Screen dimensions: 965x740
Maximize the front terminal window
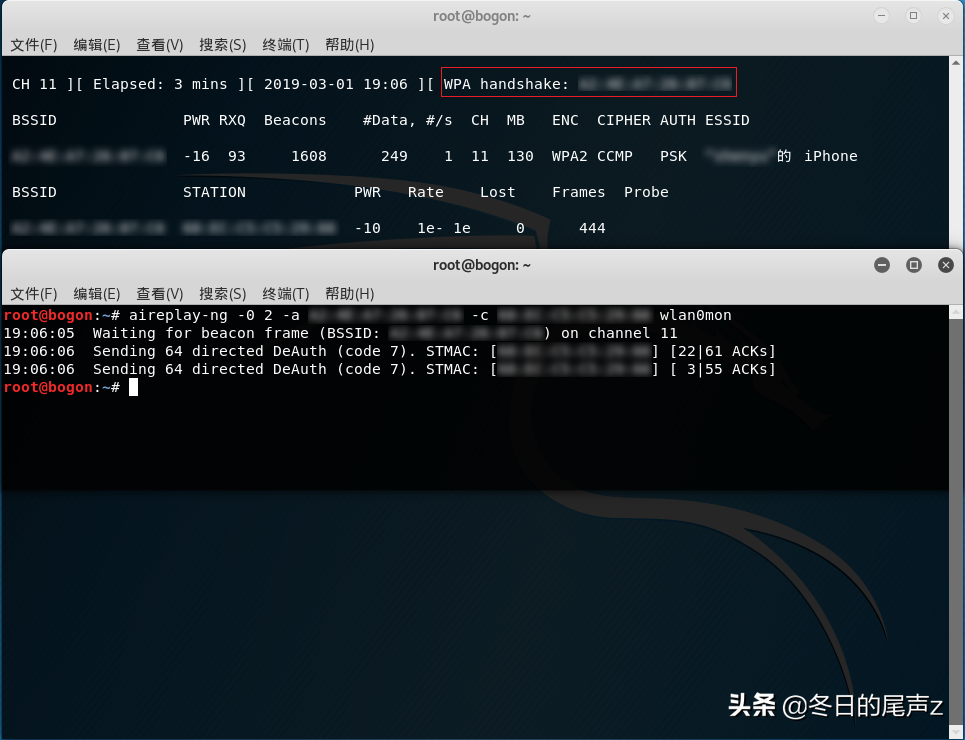pyautogui.click(x=914, y=265)
